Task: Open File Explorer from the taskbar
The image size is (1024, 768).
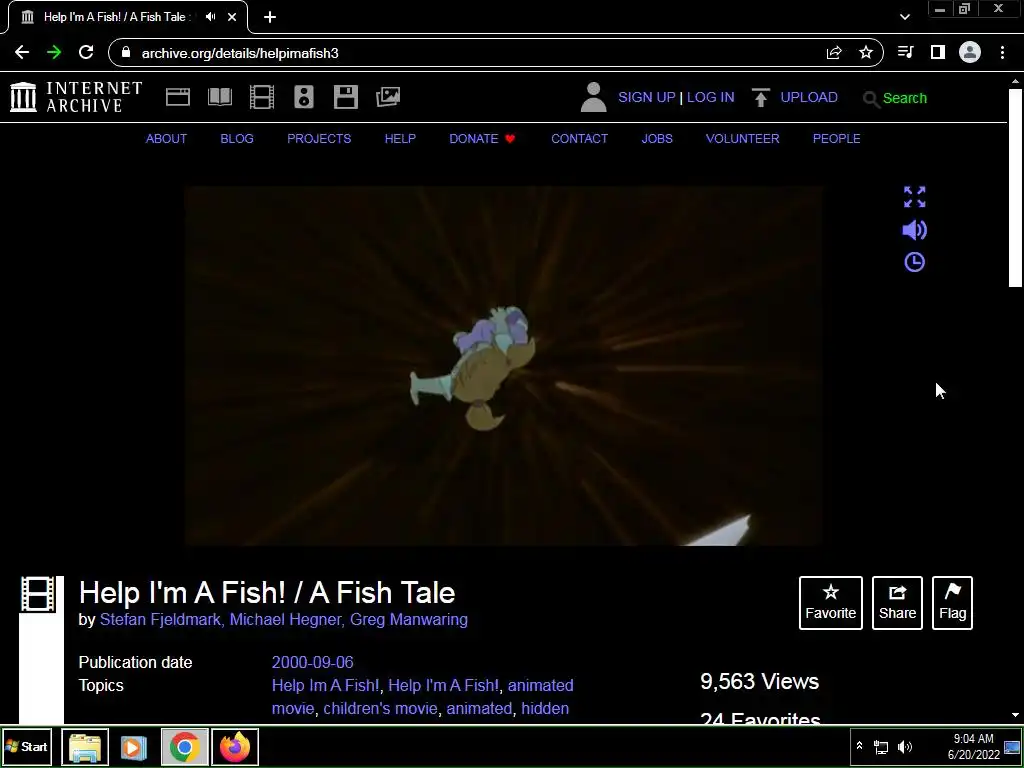Action: 85,747
